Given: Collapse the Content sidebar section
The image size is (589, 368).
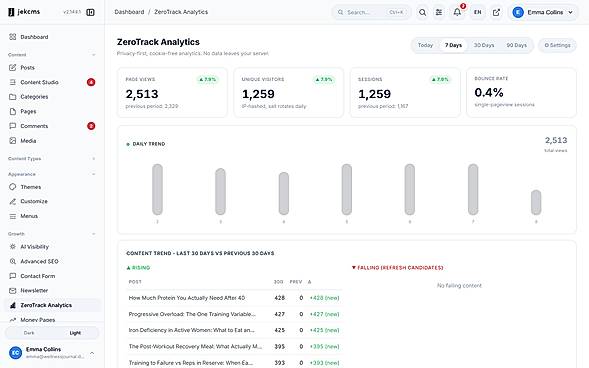Looking at the screenshot, I should click(94, 55).
